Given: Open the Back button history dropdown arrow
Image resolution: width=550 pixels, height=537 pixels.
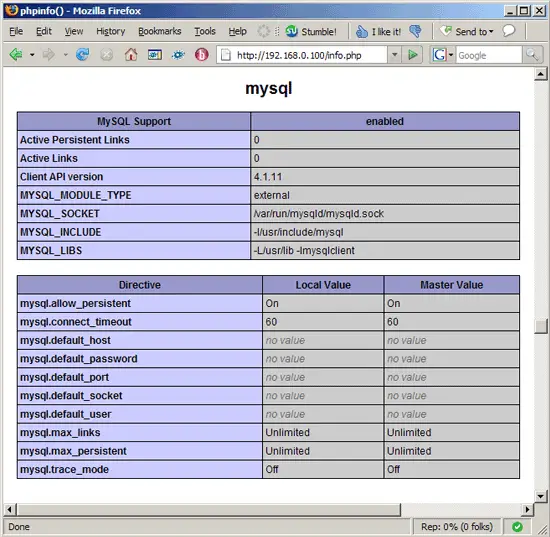Looking at the screenshot, I should coord(32,55).
